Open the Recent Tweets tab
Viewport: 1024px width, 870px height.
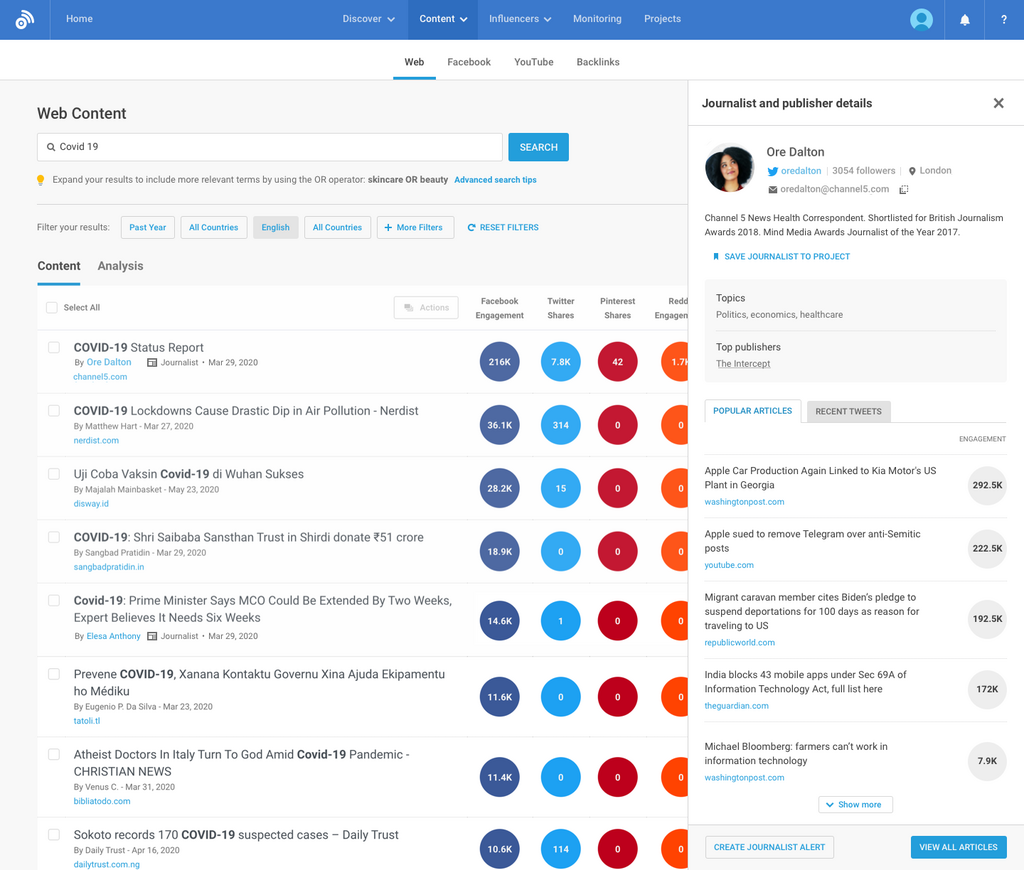coord(848,411)
